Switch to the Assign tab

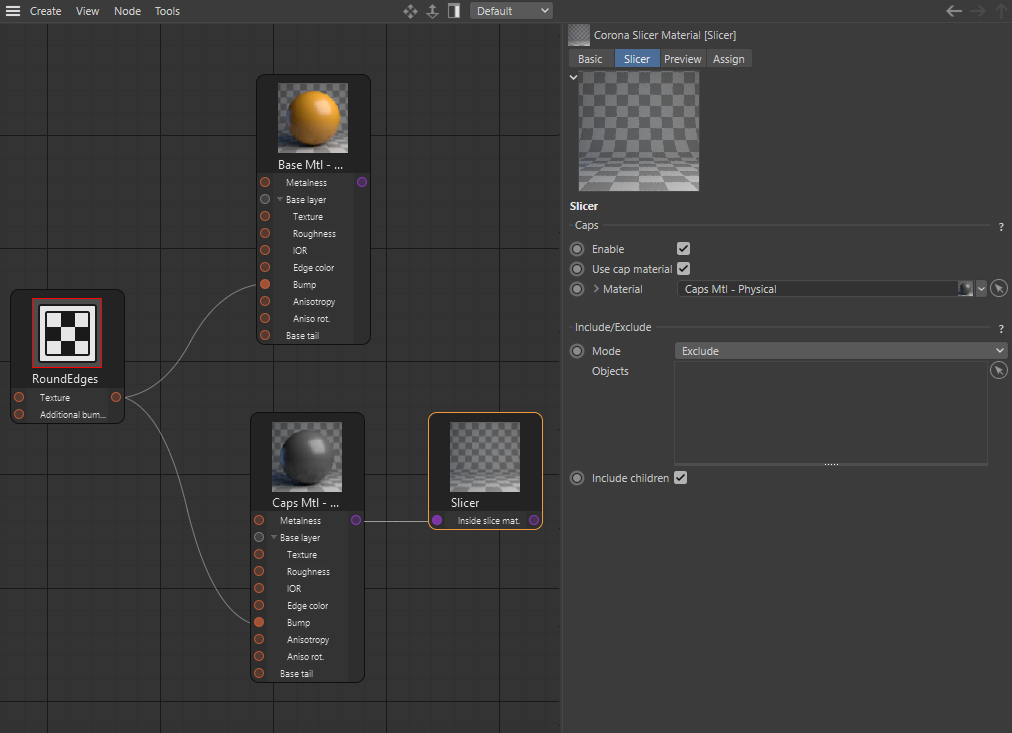(729, 59)
